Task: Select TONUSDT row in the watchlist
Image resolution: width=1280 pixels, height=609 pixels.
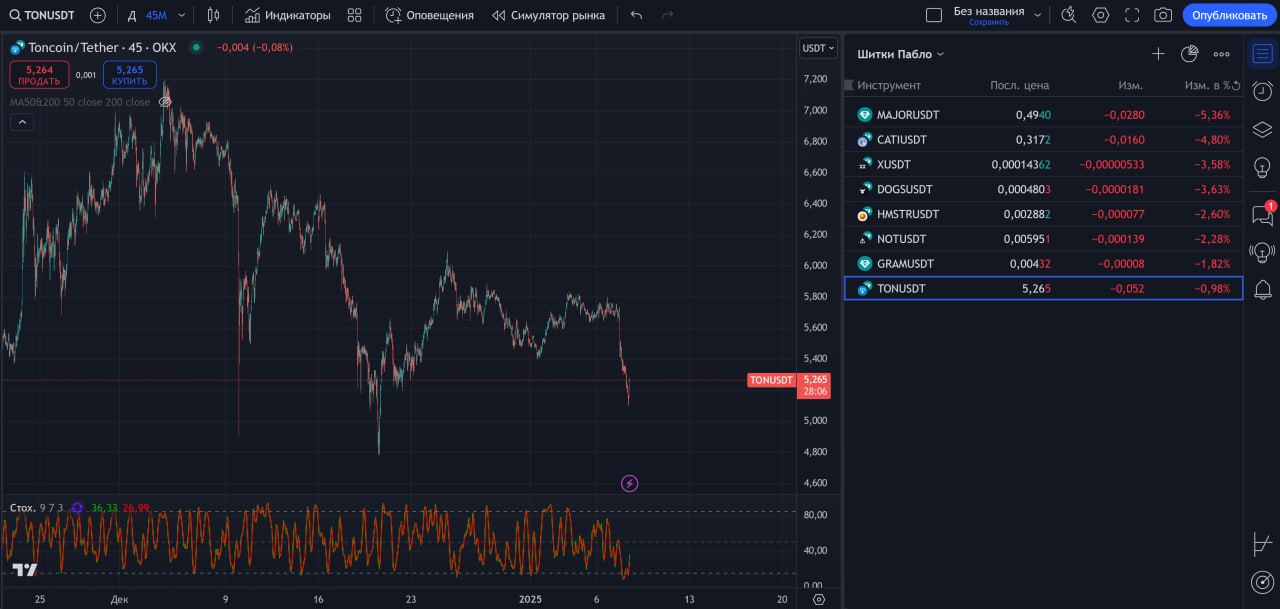Action: point(1044,288)
